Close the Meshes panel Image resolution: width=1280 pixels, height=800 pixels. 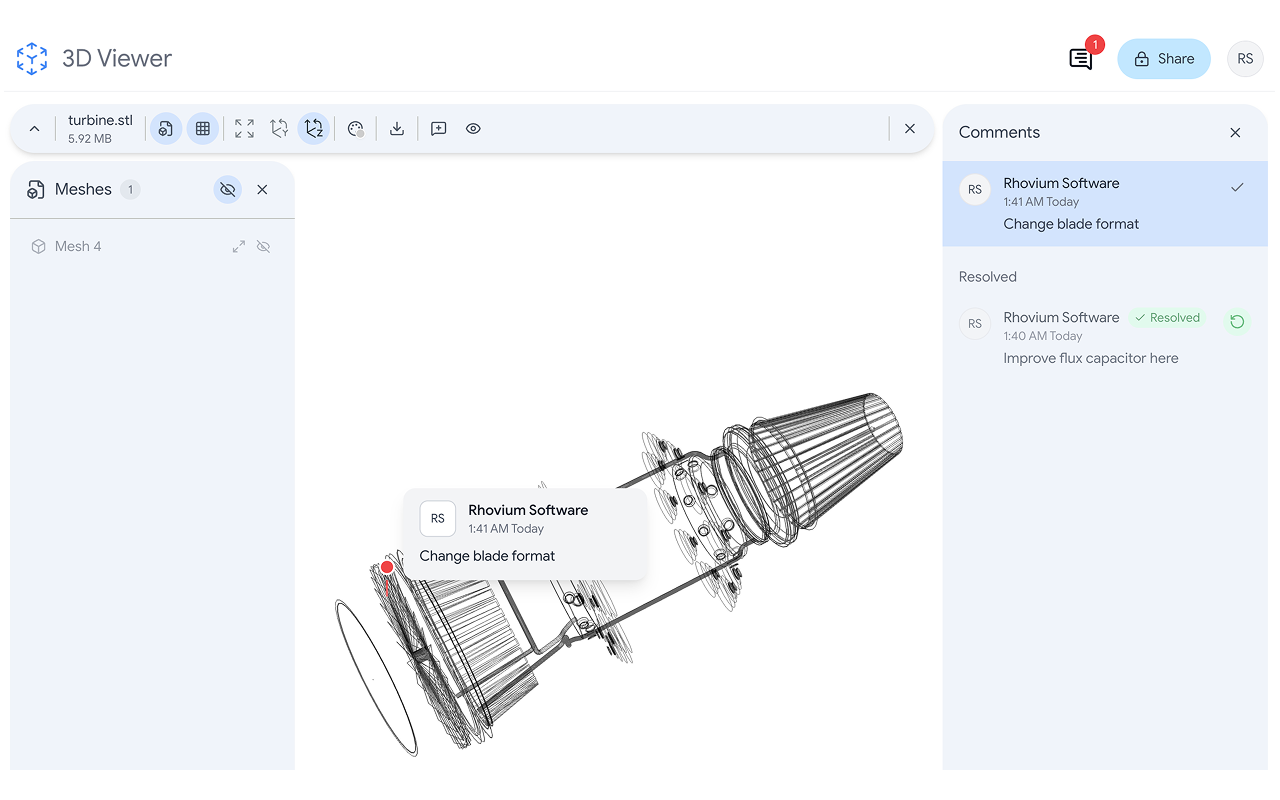click(262, 190)
